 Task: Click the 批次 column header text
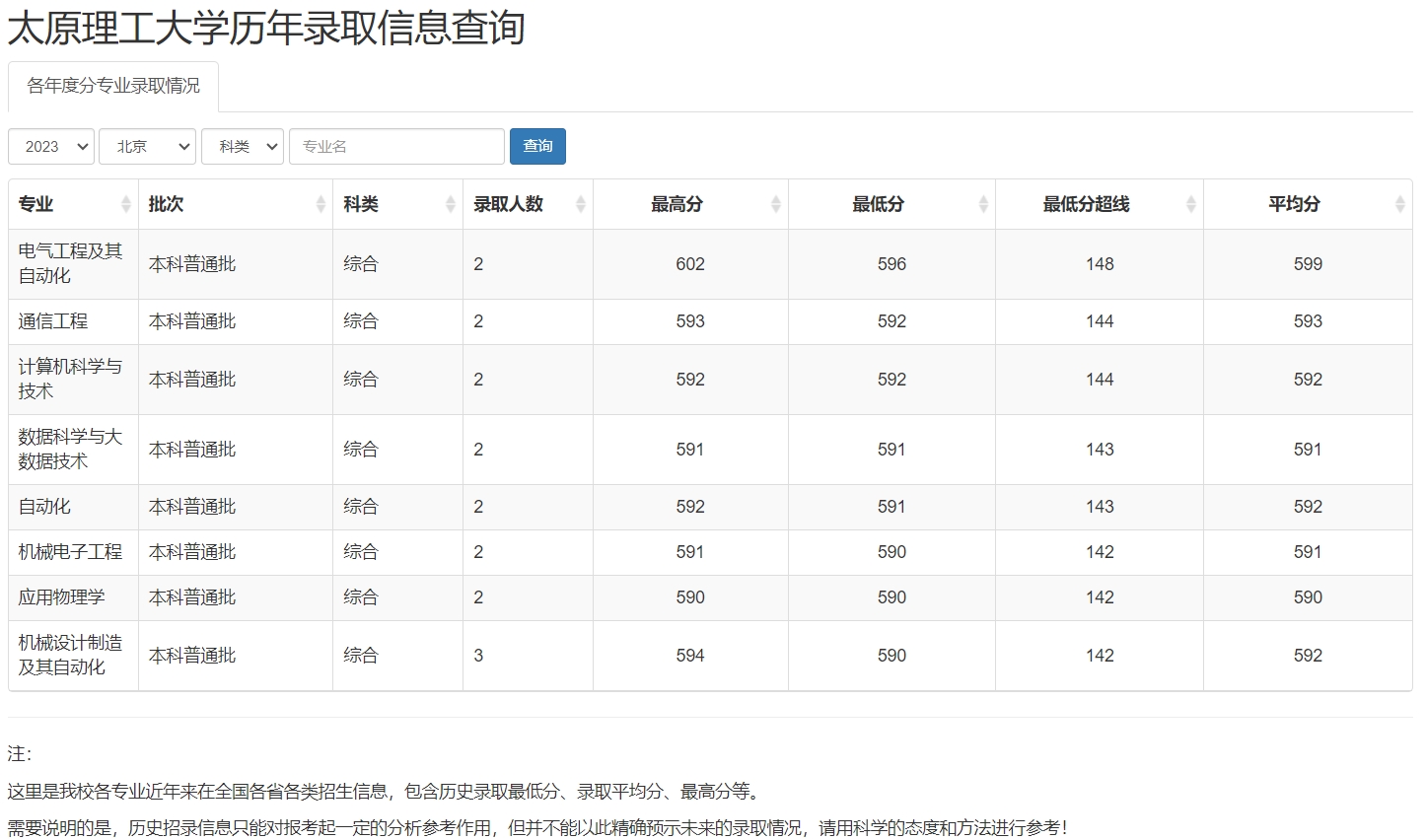point(166,204)
